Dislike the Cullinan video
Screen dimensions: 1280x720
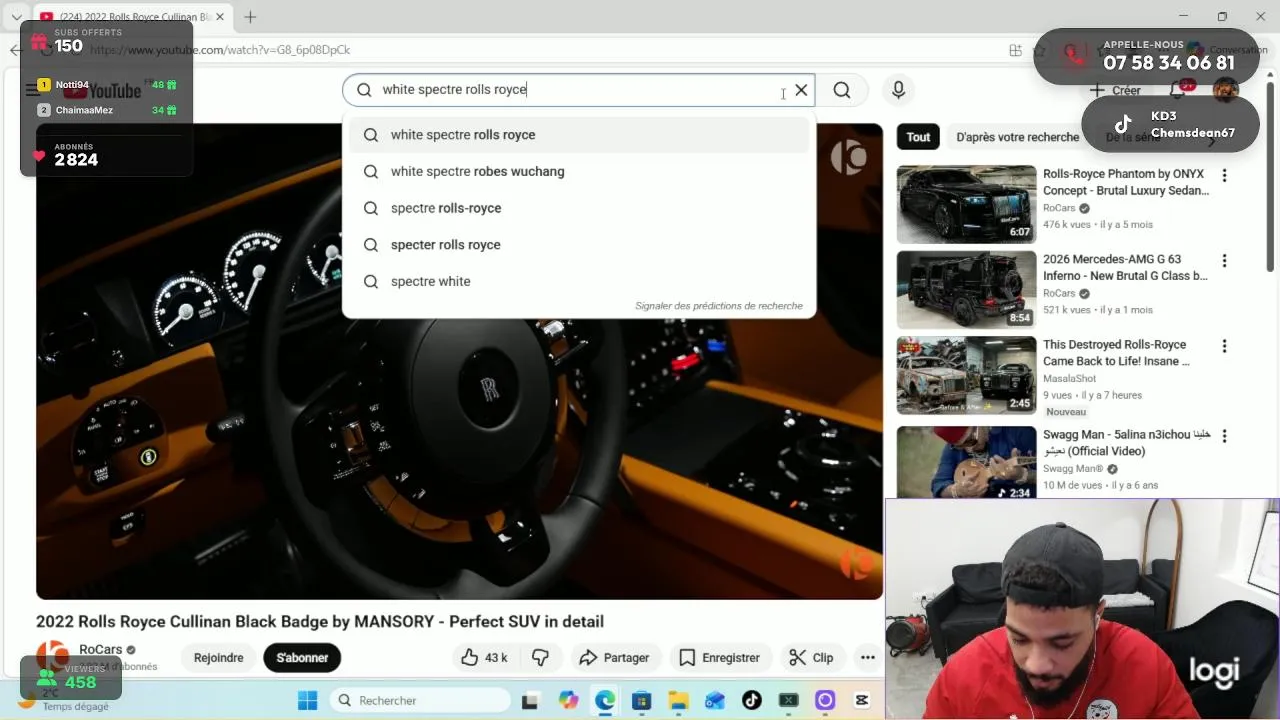click(540, 658)
